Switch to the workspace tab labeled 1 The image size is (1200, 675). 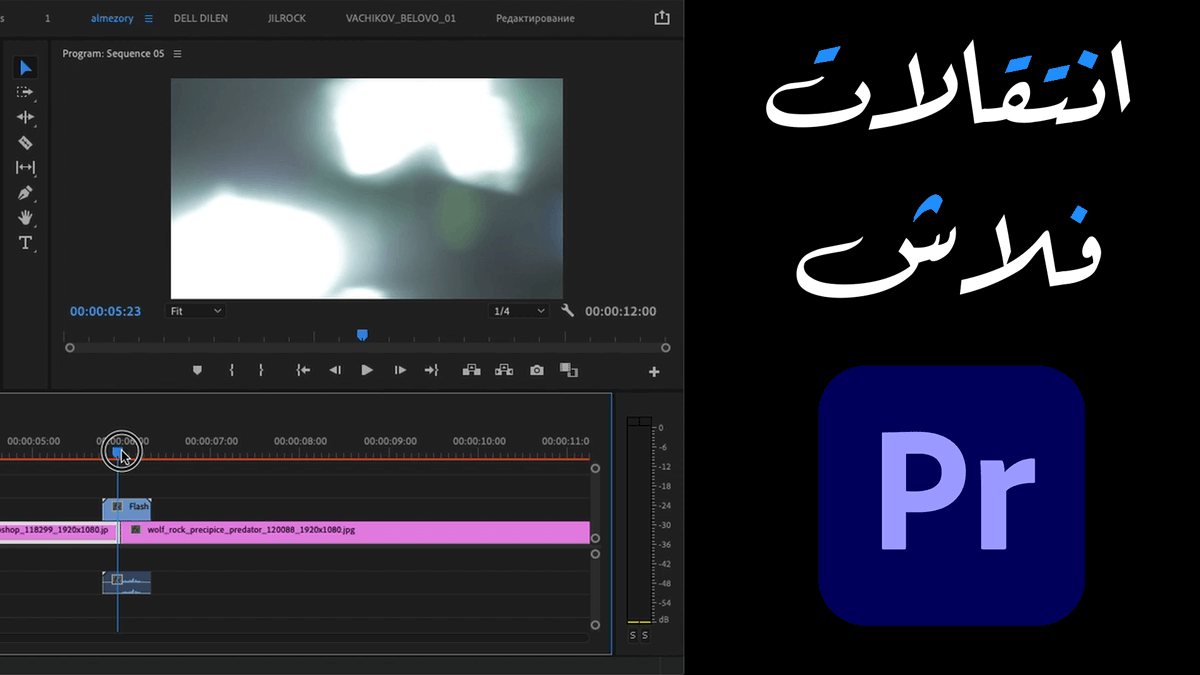(47, 19)
